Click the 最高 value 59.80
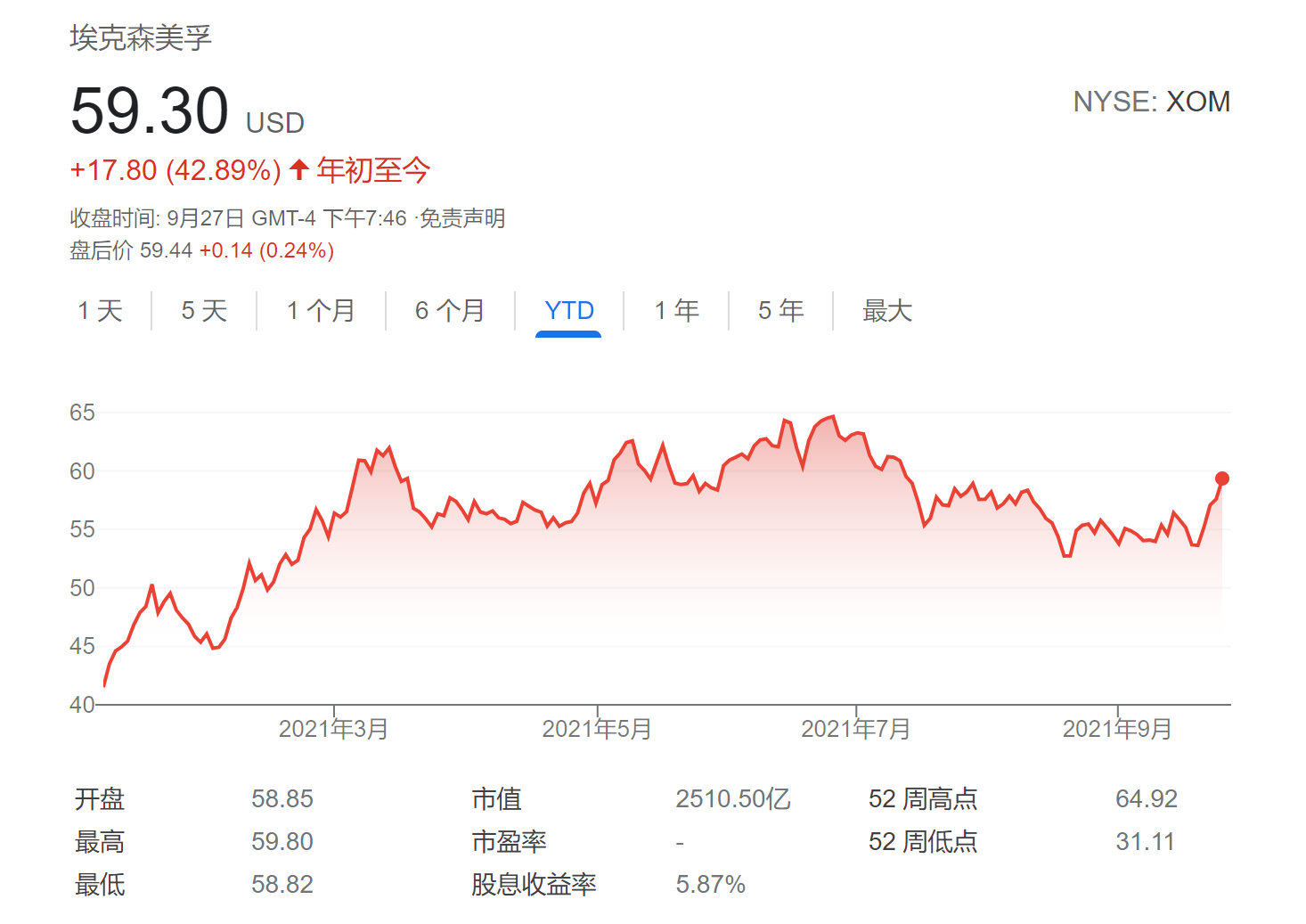 tap(282, 841)
